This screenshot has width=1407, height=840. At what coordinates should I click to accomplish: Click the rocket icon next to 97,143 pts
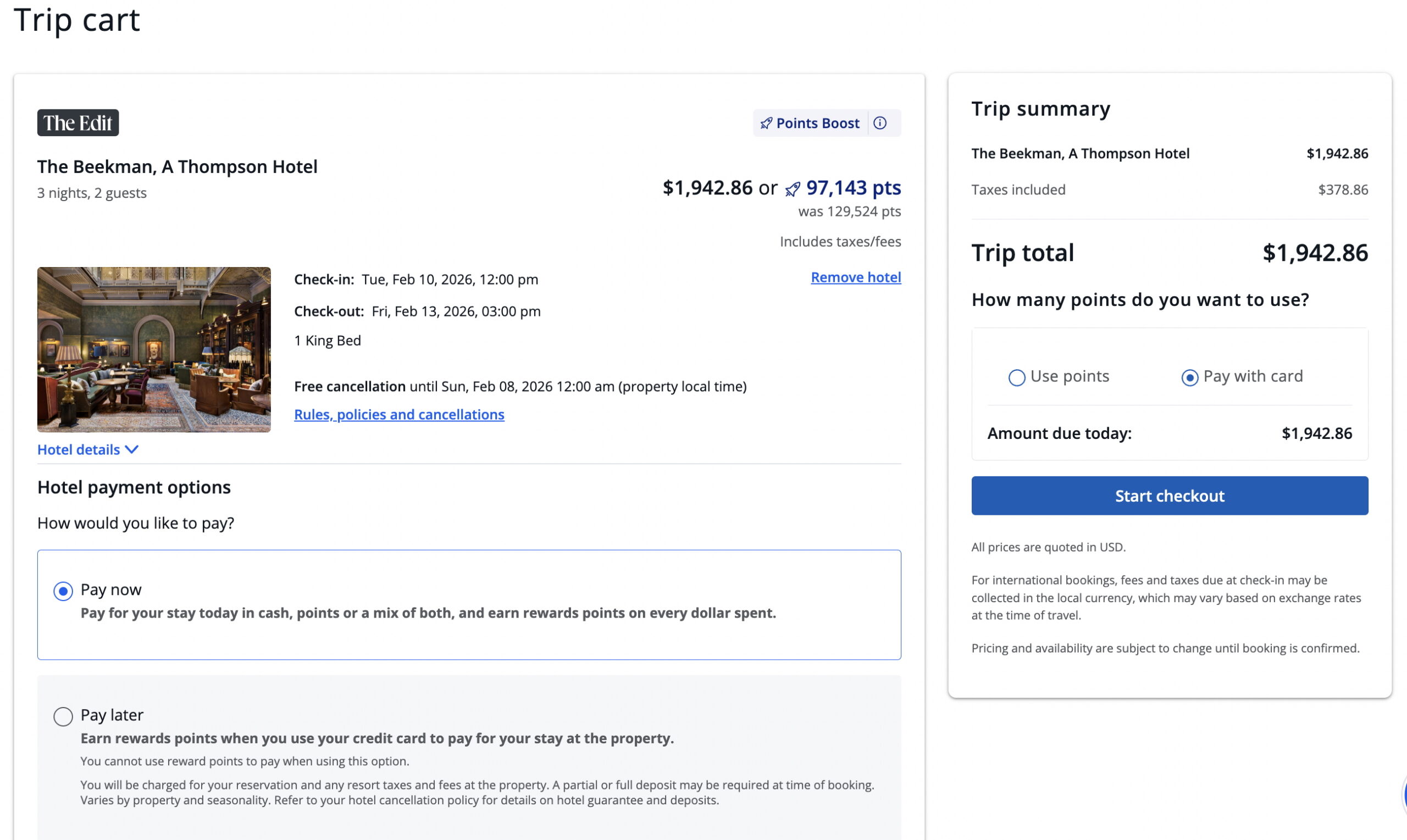793,189
